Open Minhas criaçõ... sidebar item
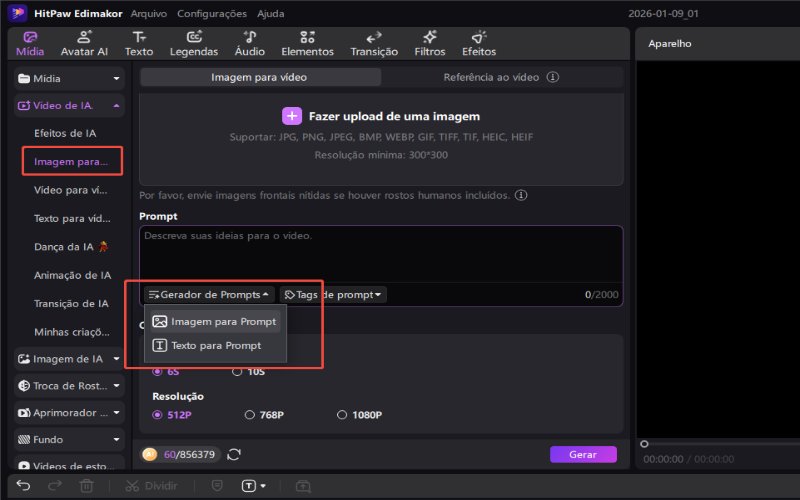800x500 pixels. tap(71, 332)
